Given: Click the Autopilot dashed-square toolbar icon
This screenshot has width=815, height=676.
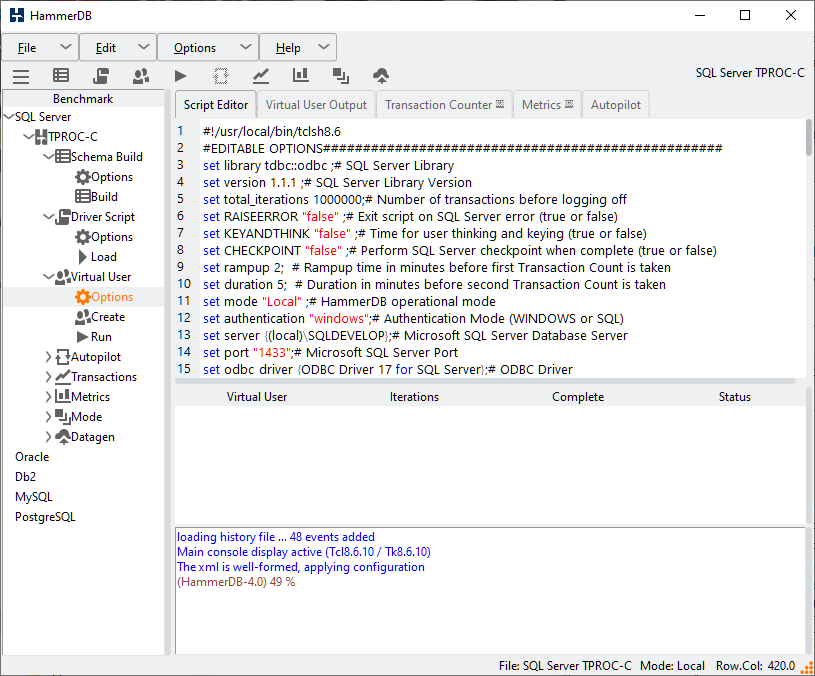Looking at the screenshot, I should (221, 76).
